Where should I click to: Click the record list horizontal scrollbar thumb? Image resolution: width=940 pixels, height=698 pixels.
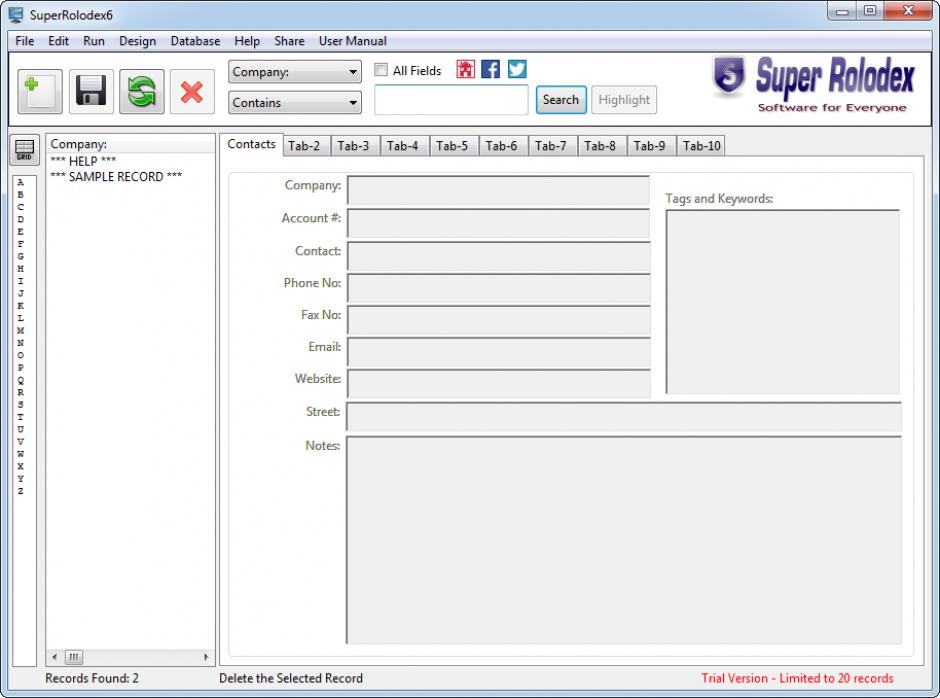click(74, 657)
